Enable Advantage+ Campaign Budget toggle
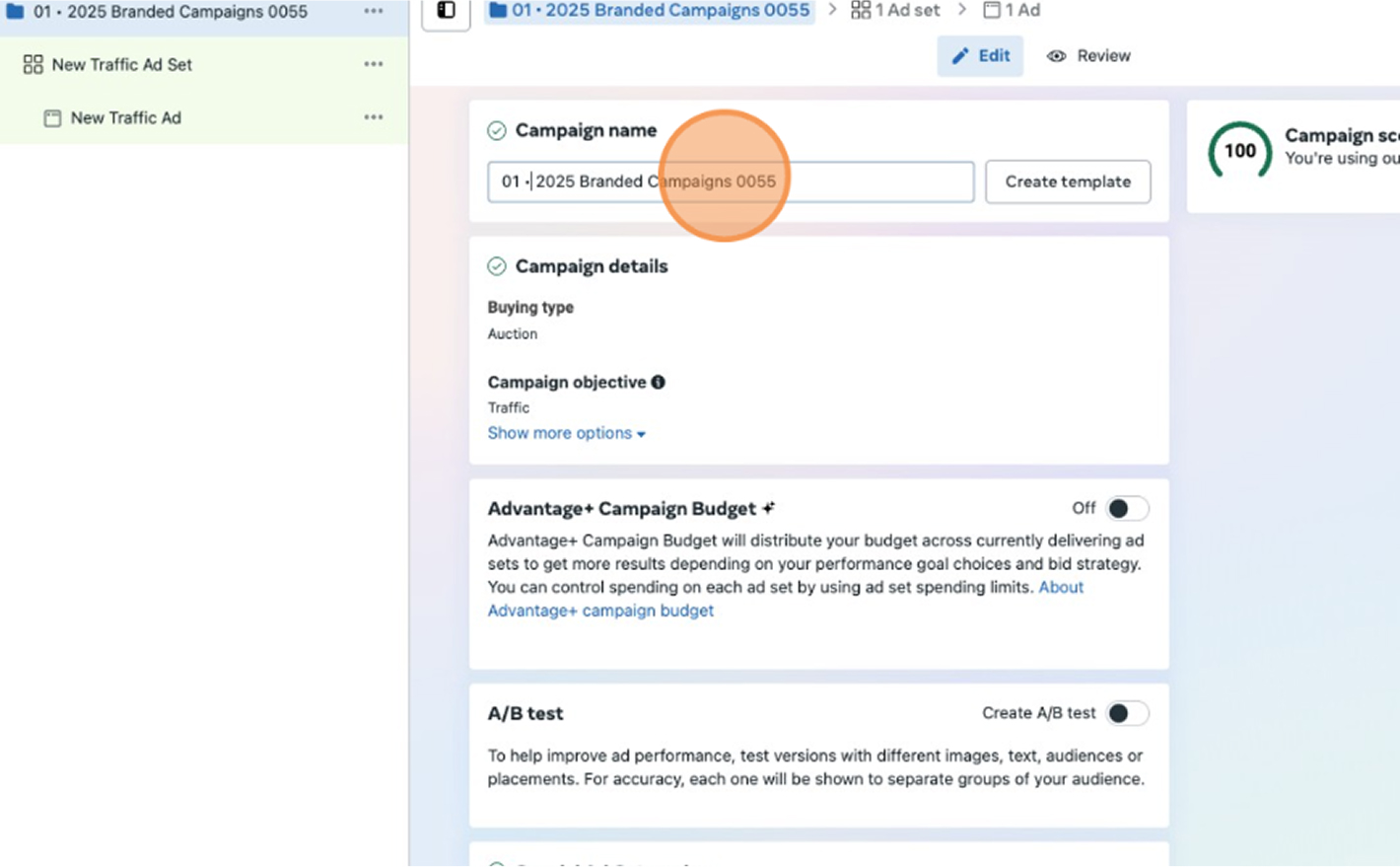1400x867 pixels. tap(1126, 508)
